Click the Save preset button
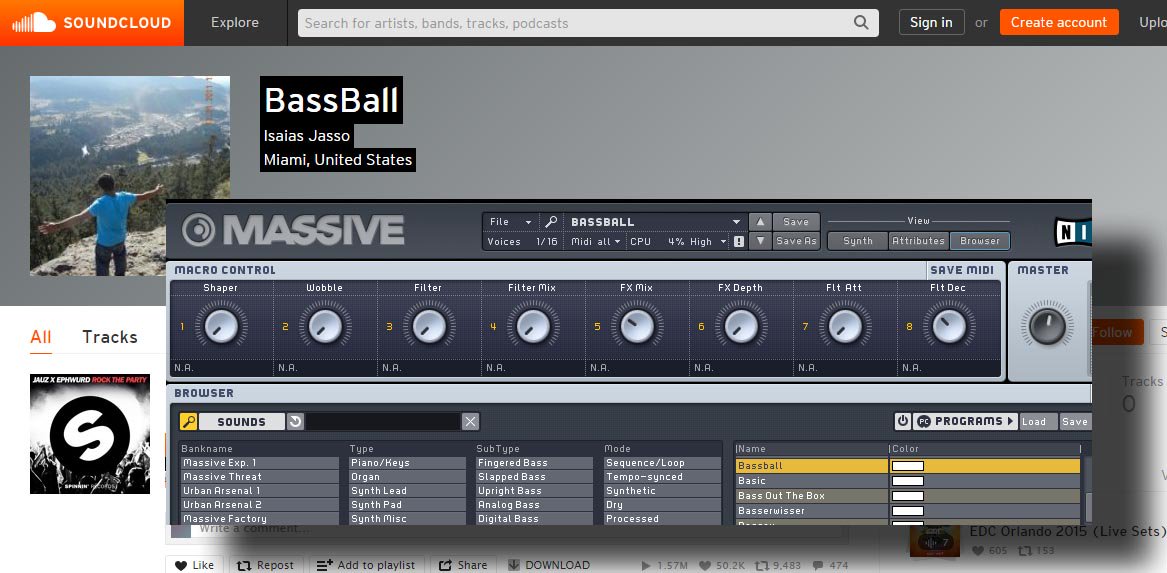Image resolution: width=1167 pixels, height=573 pixels. coord(796,222)
